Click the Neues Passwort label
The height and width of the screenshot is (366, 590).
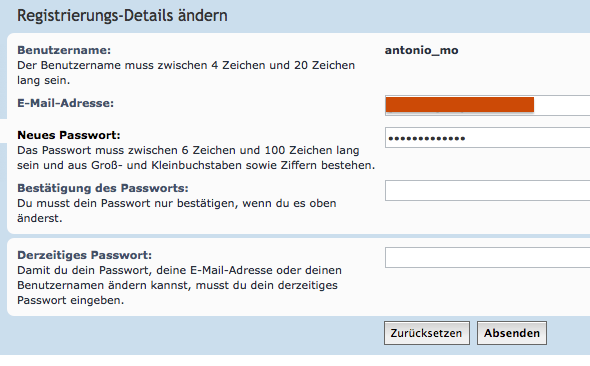(x=69, y=135)
